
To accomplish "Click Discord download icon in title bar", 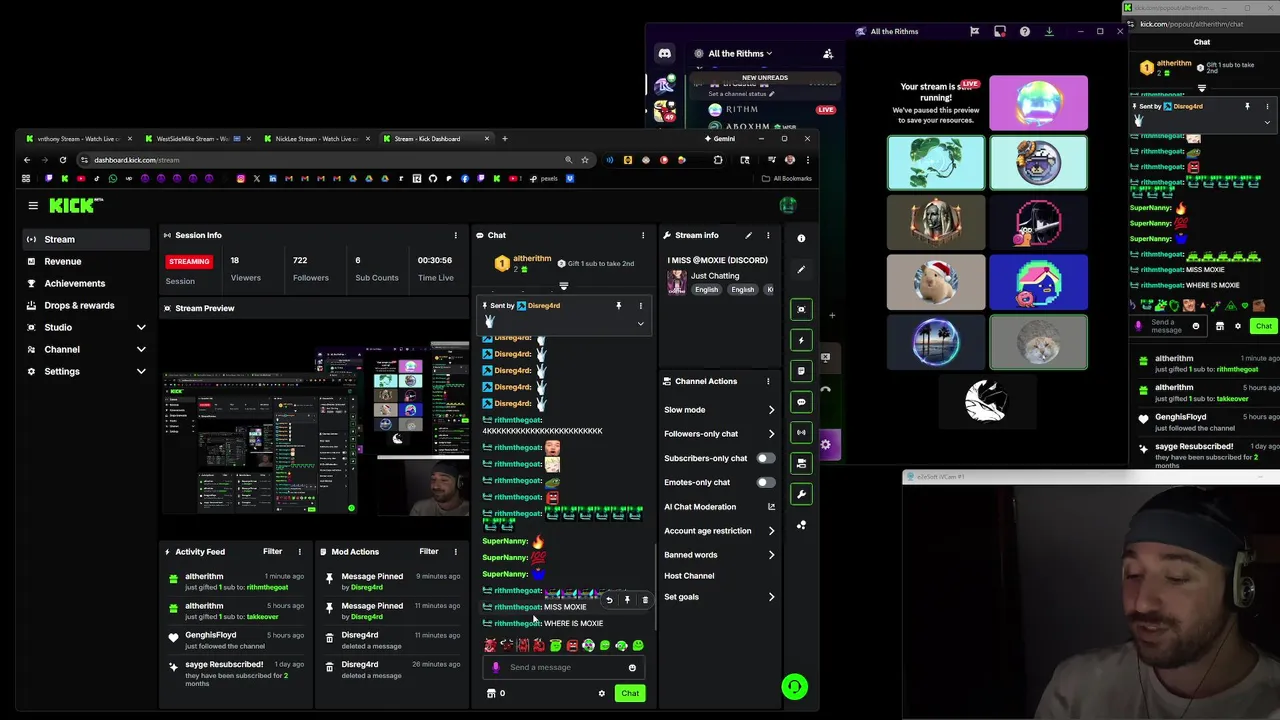I will (1049, 31).
